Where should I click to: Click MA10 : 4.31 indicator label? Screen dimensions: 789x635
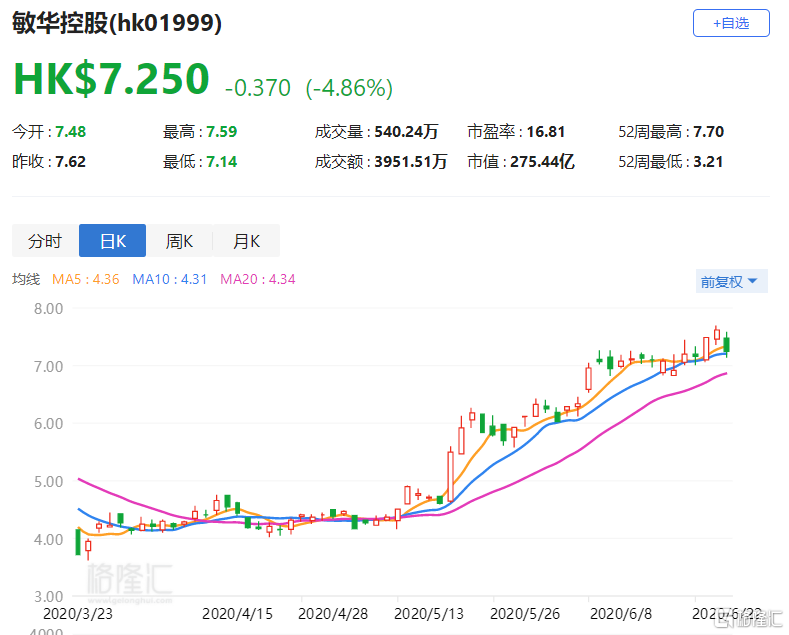pos(170,279)
